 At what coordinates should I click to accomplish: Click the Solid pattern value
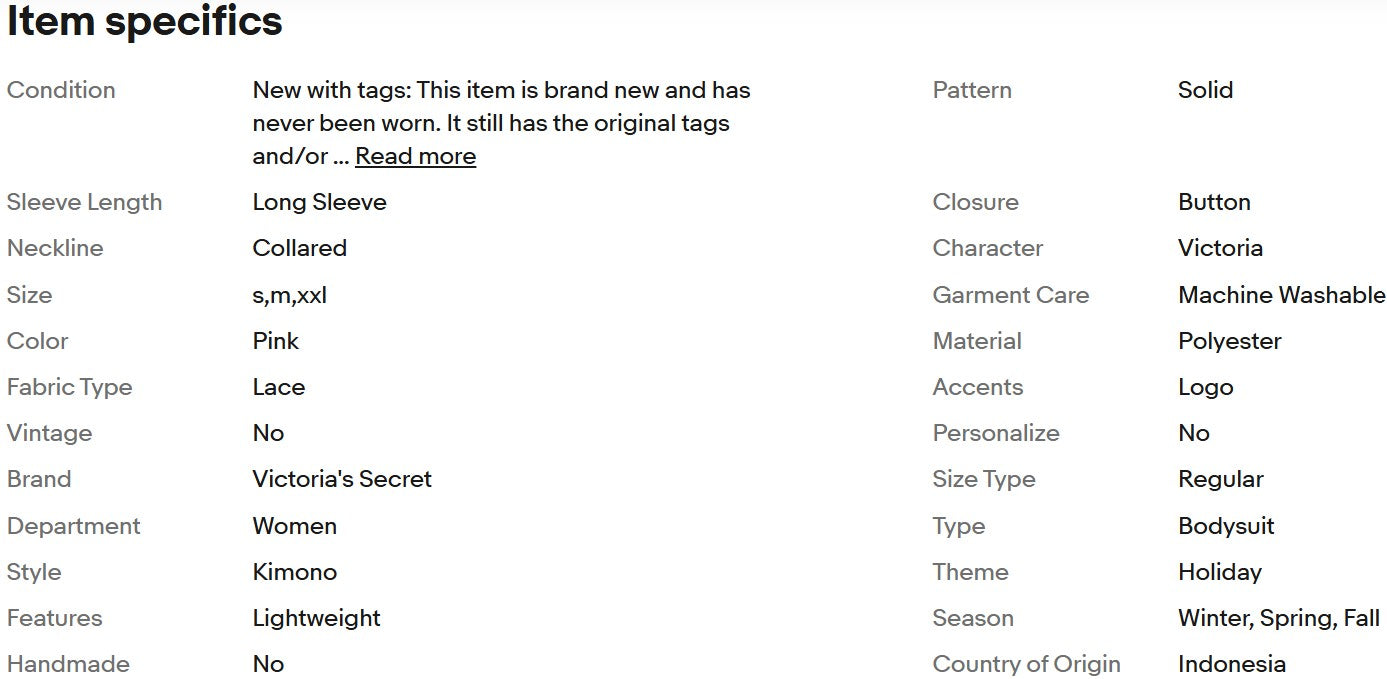(x=1205, y=90)
